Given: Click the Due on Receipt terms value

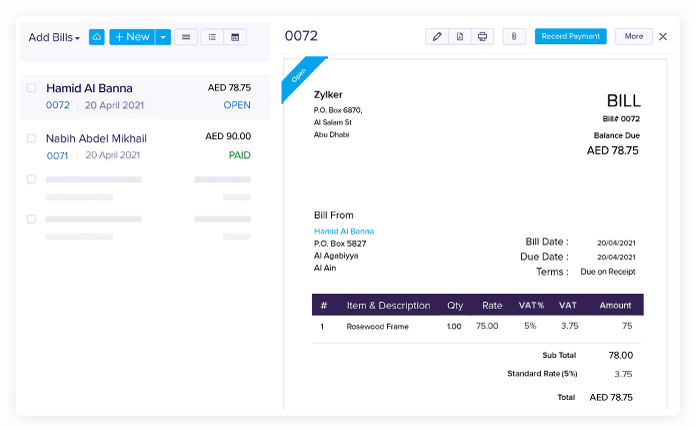Looking at the screenshot, I should (608, 272).
